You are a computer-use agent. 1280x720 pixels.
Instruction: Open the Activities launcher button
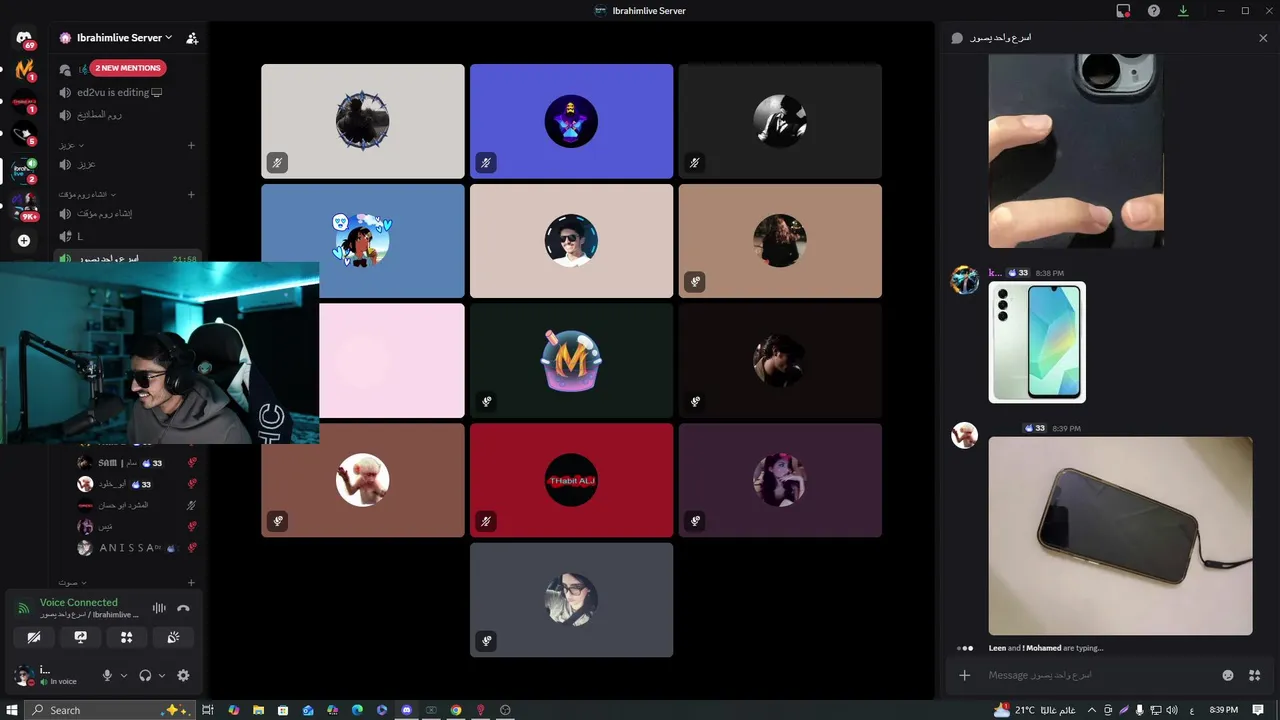pyautogui.click(x=126, y=637)
